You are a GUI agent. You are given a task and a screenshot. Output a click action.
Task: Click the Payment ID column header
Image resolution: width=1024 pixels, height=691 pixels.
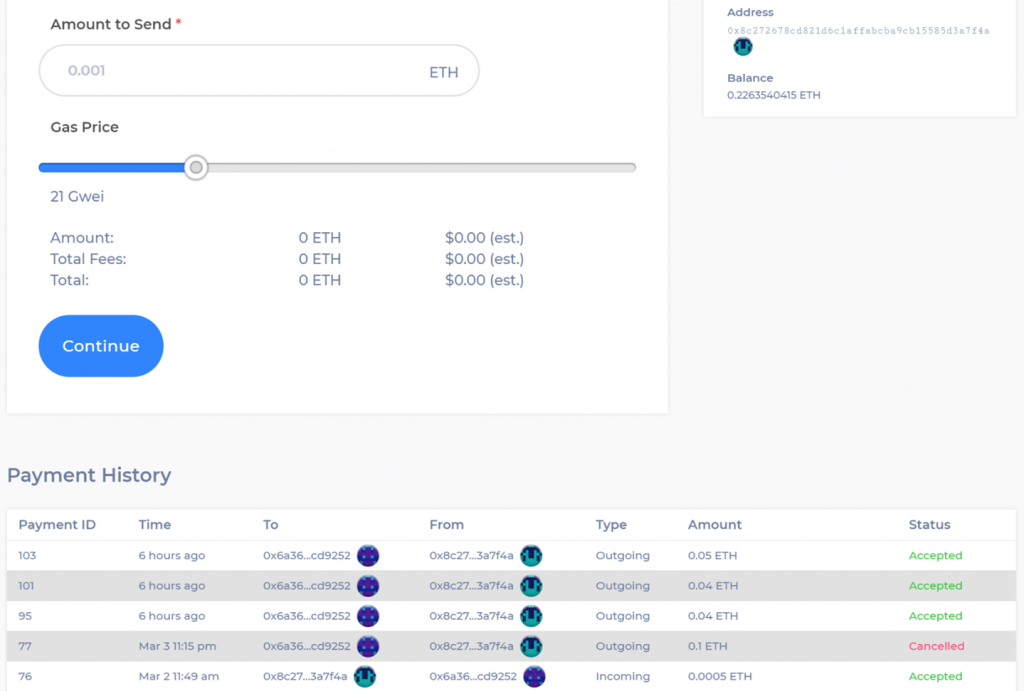pyautogui.click(x=57, y=525)
